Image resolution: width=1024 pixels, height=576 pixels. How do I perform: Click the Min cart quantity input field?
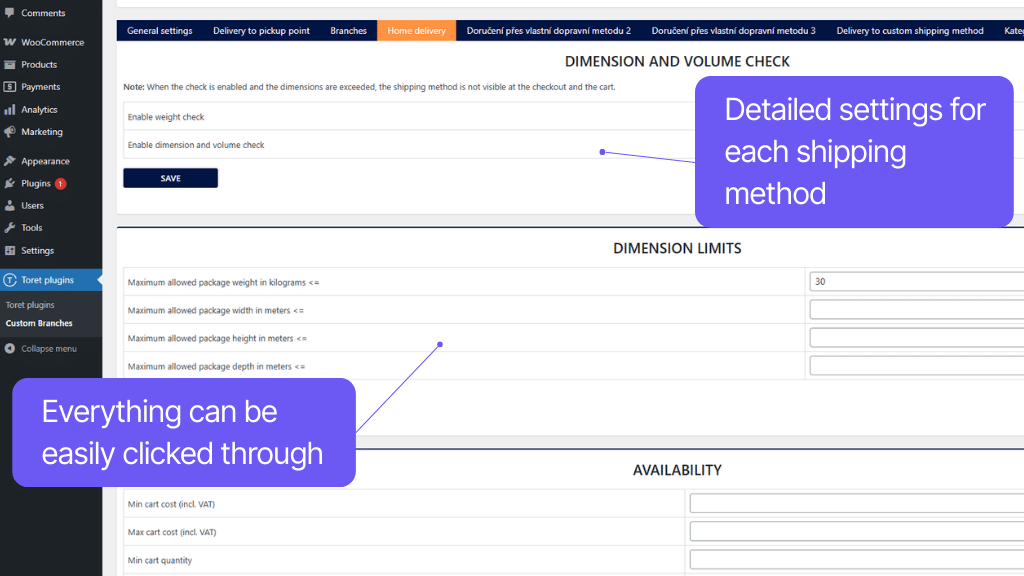(857, 560)
